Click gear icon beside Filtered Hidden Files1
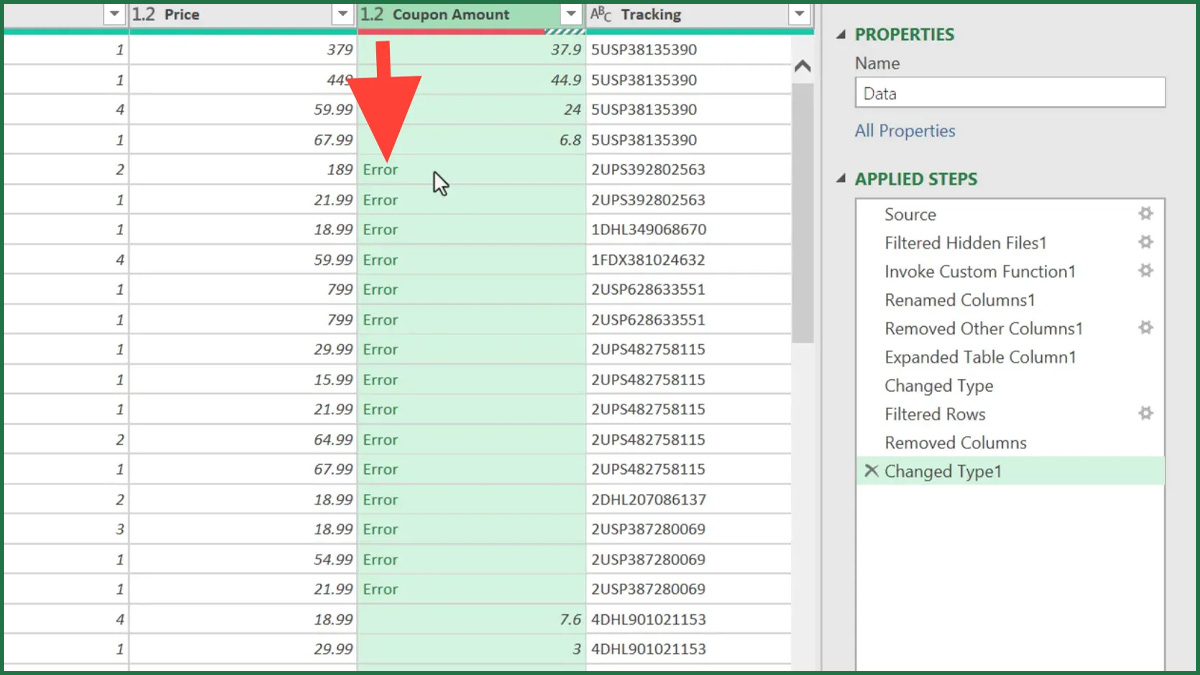1200x675 pixels. point(1146,242)
